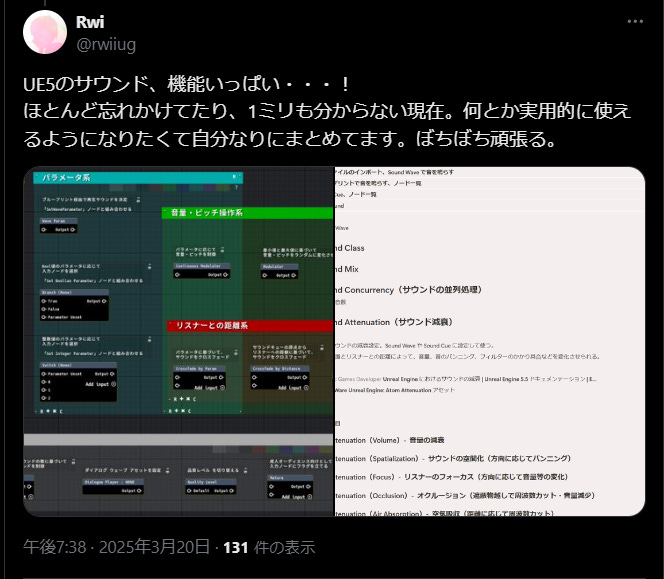Select the Quality Level node
Viewport: 664px width, 579px height.
pos(210,487)
